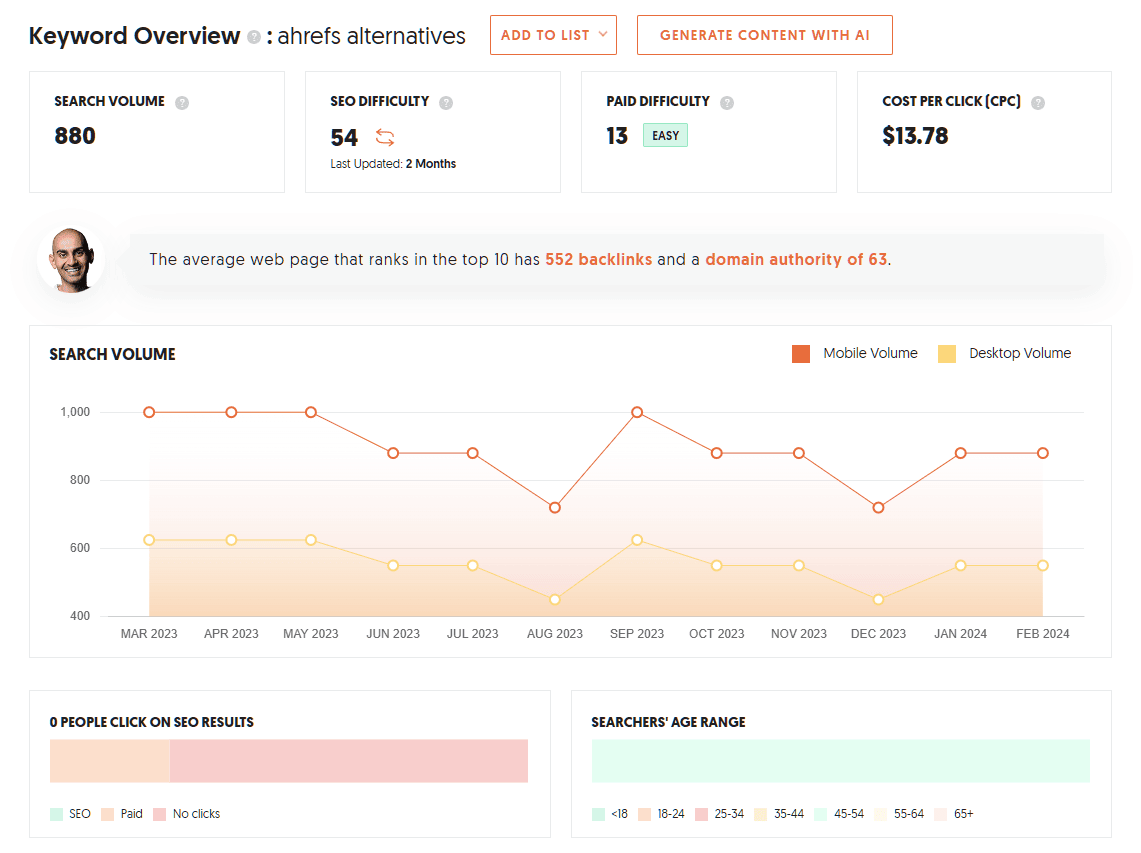The width and height of the screenshot is (1141, 853).
Task: Click the 55-64 age legend swatch
Action: [881, 814]
